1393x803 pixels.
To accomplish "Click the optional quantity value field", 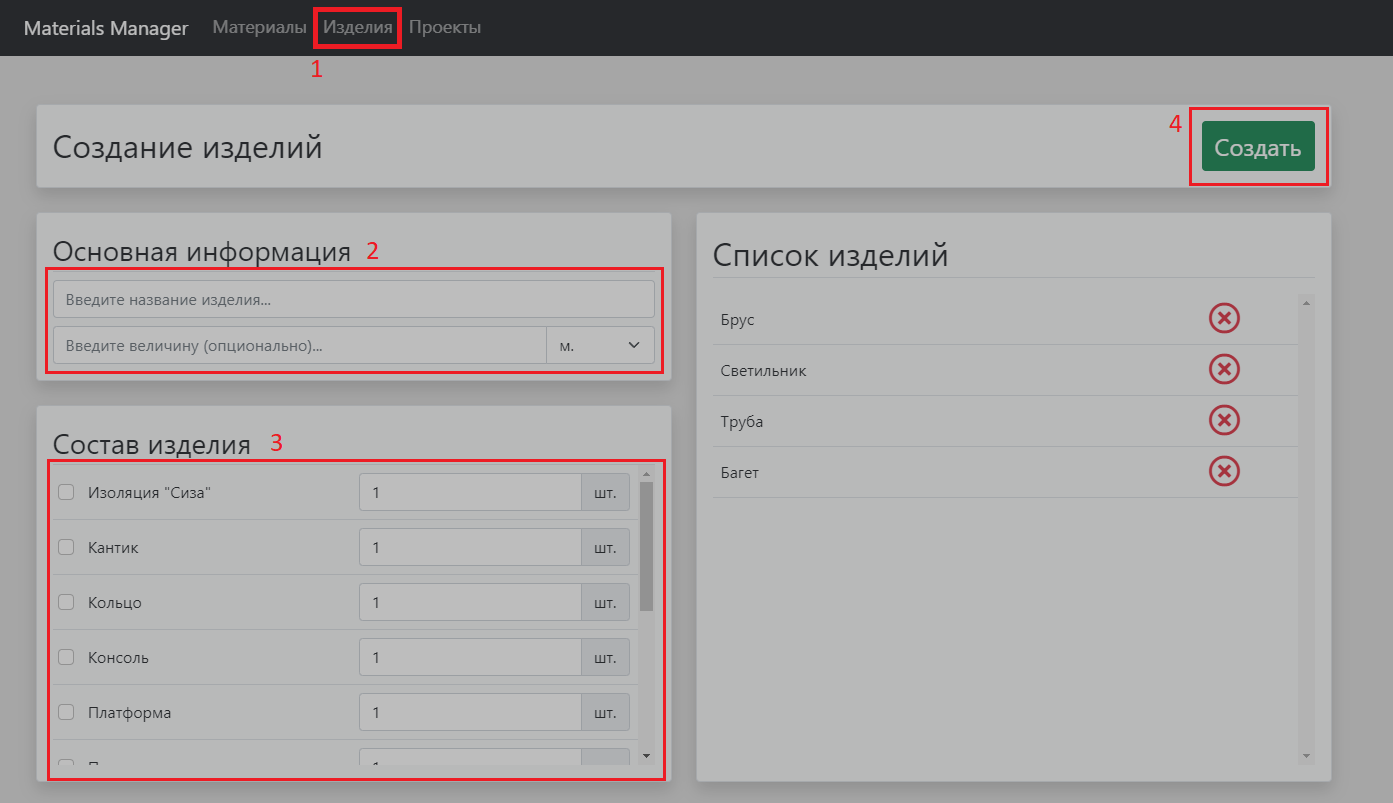I will point(300,345).
